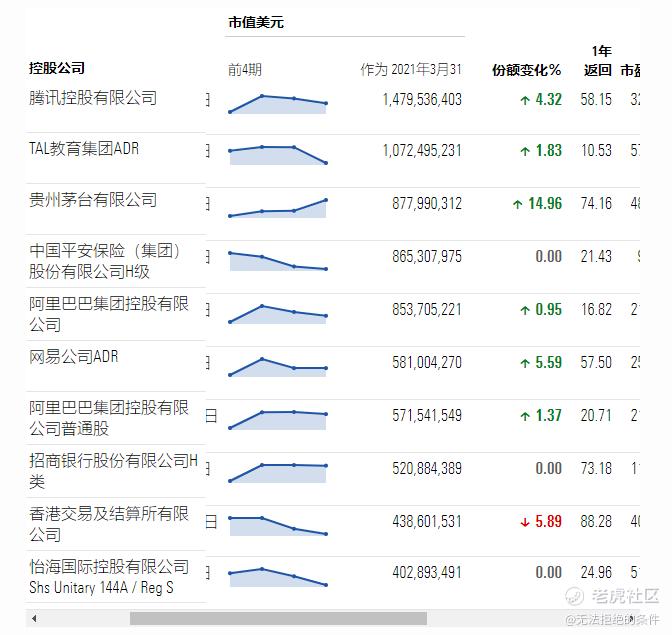Click market value 1,479,536,403
This screenshot has height=635, width=672.
click(422, 99)
